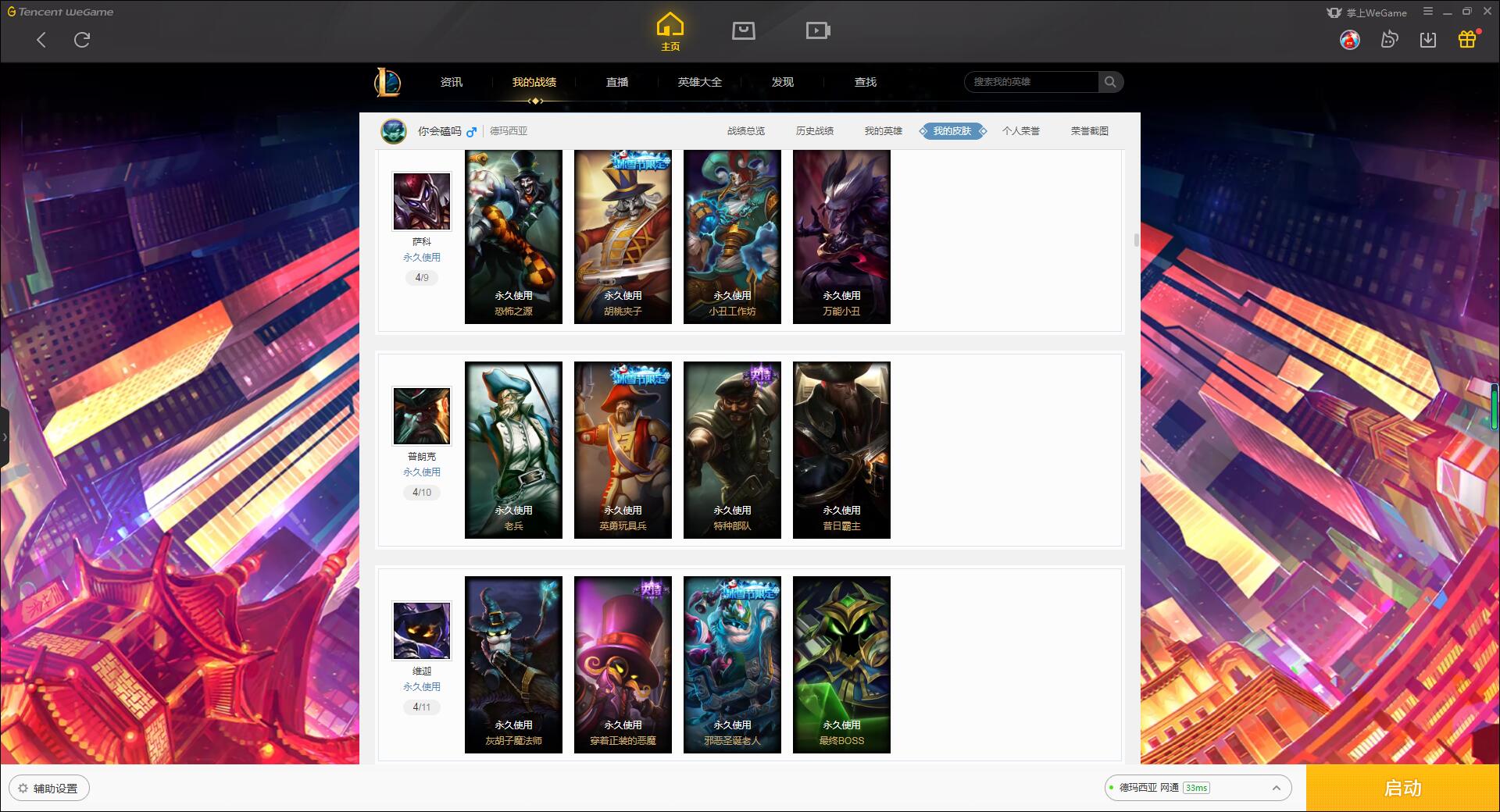
Task: Open the download manager icon
Action: (x=1428, y=39)
